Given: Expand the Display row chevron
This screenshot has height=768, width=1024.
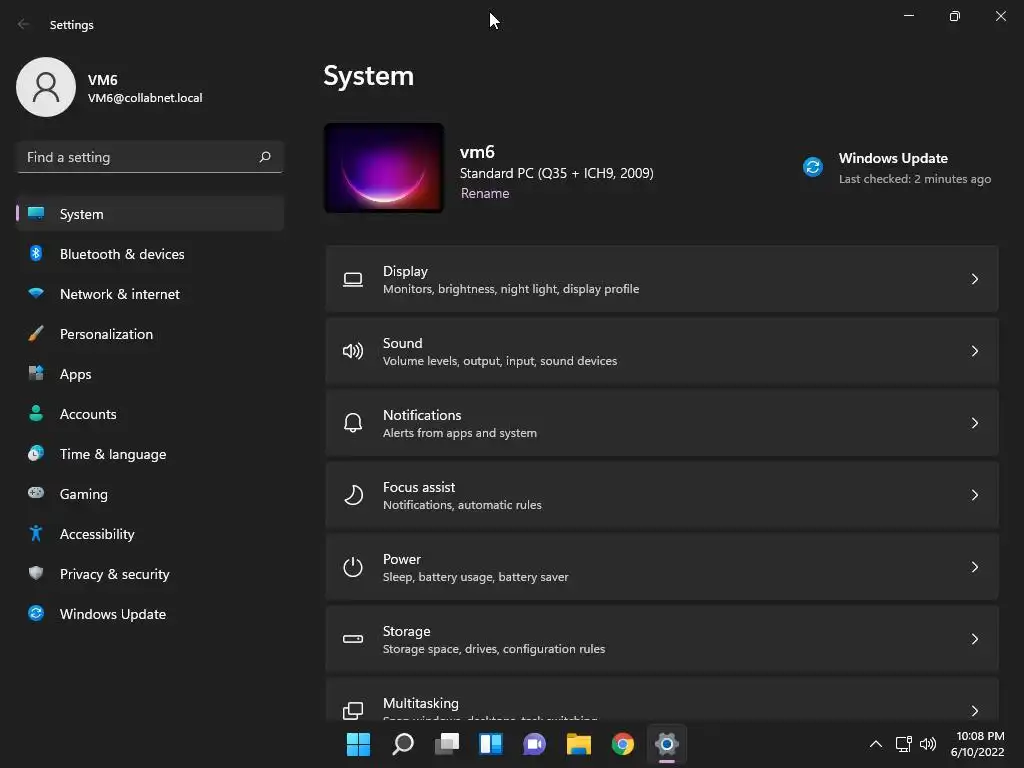Looking at the screenshot, I should [x=974, y=279].
